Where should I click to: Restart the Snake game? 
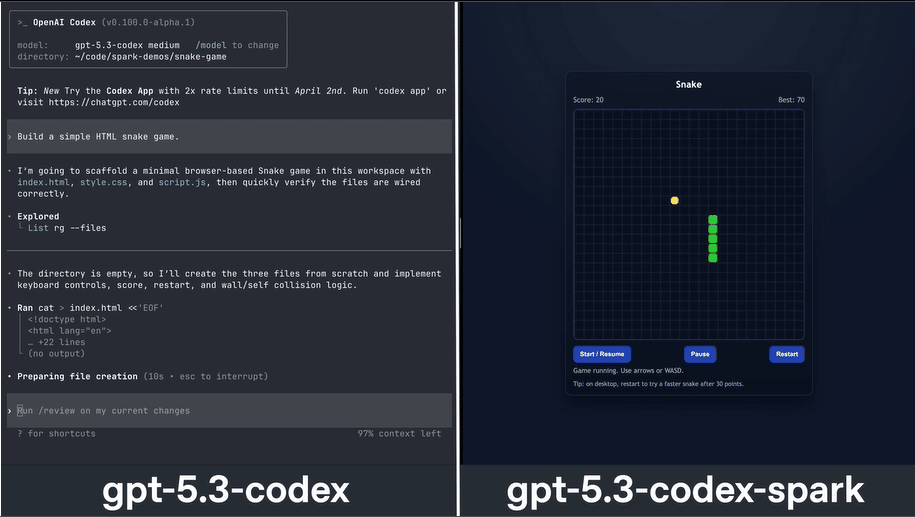click(786, 354)
